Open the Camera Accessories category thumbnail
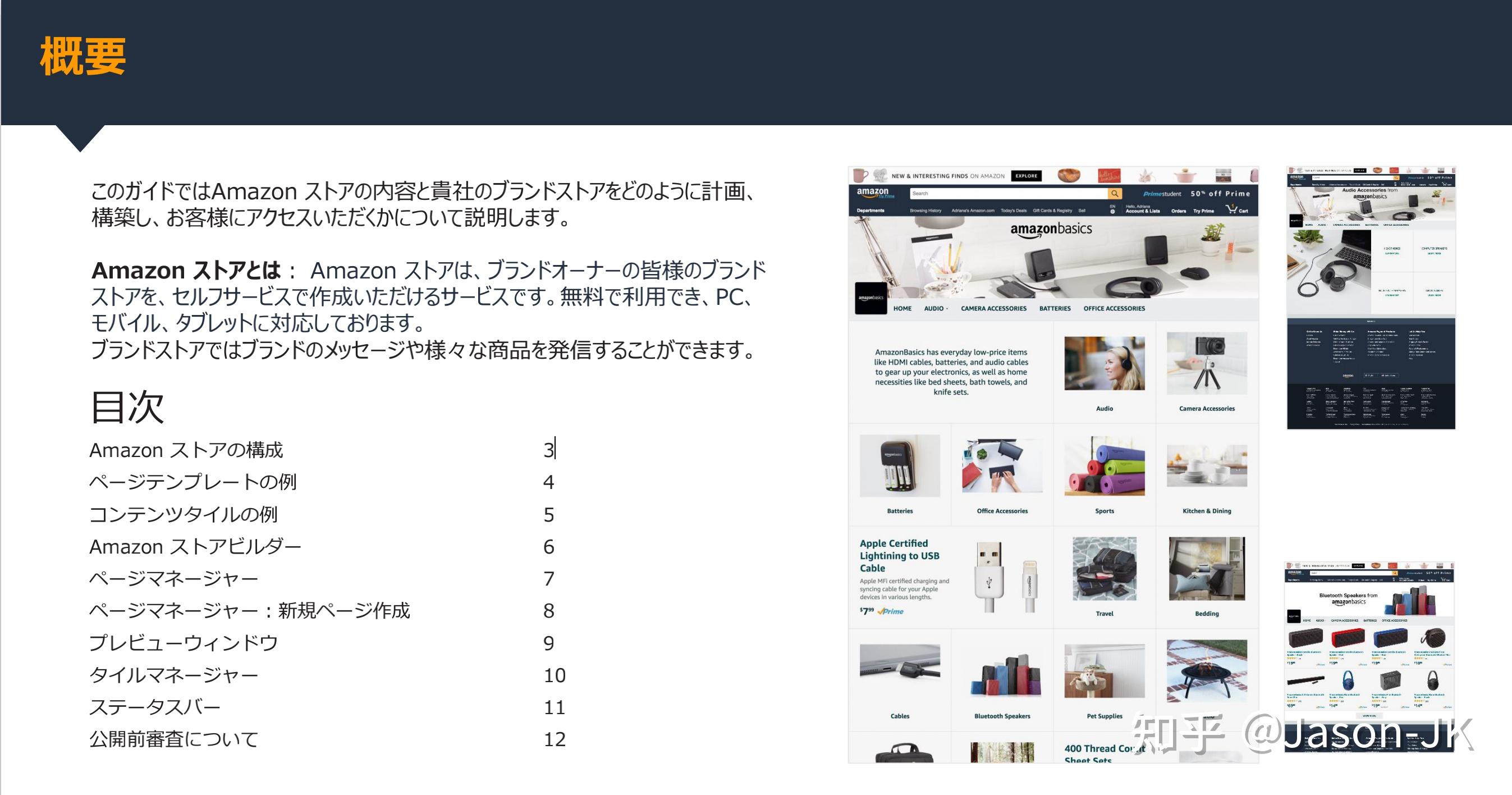This screenshot has height=795, width=1512. (1208, 363)
